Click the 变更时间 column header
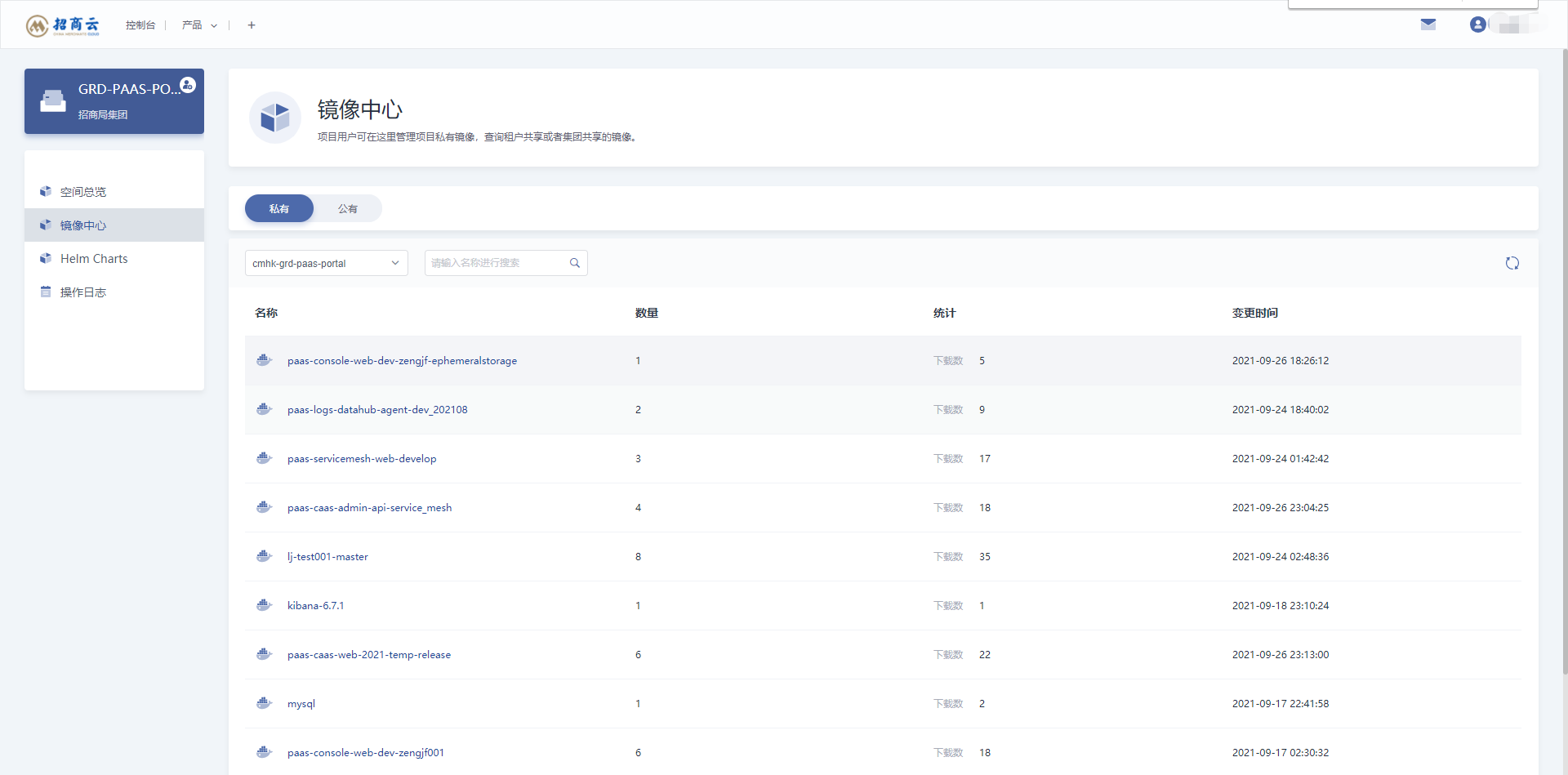 [x=1255, y=313]
